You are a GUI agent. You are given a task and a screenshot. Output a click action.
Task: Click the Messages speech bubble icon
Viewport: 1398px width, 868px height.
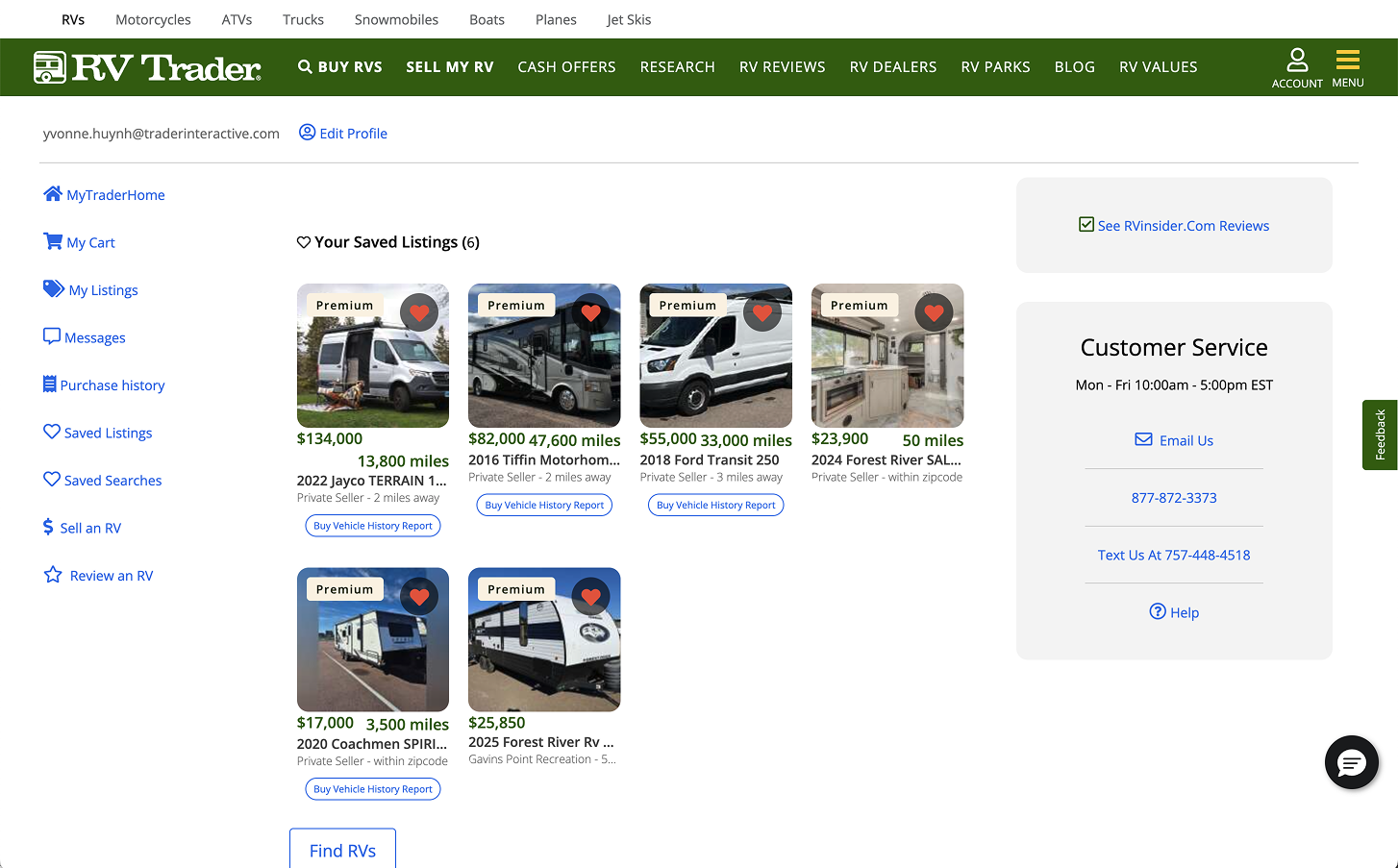52,336
